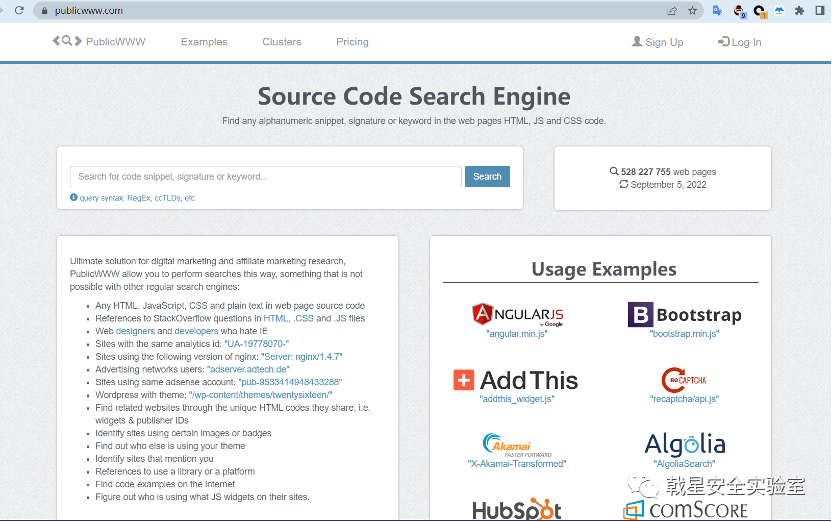Open "pub-9533414948433288" adsense link

(x=290, y=382)
